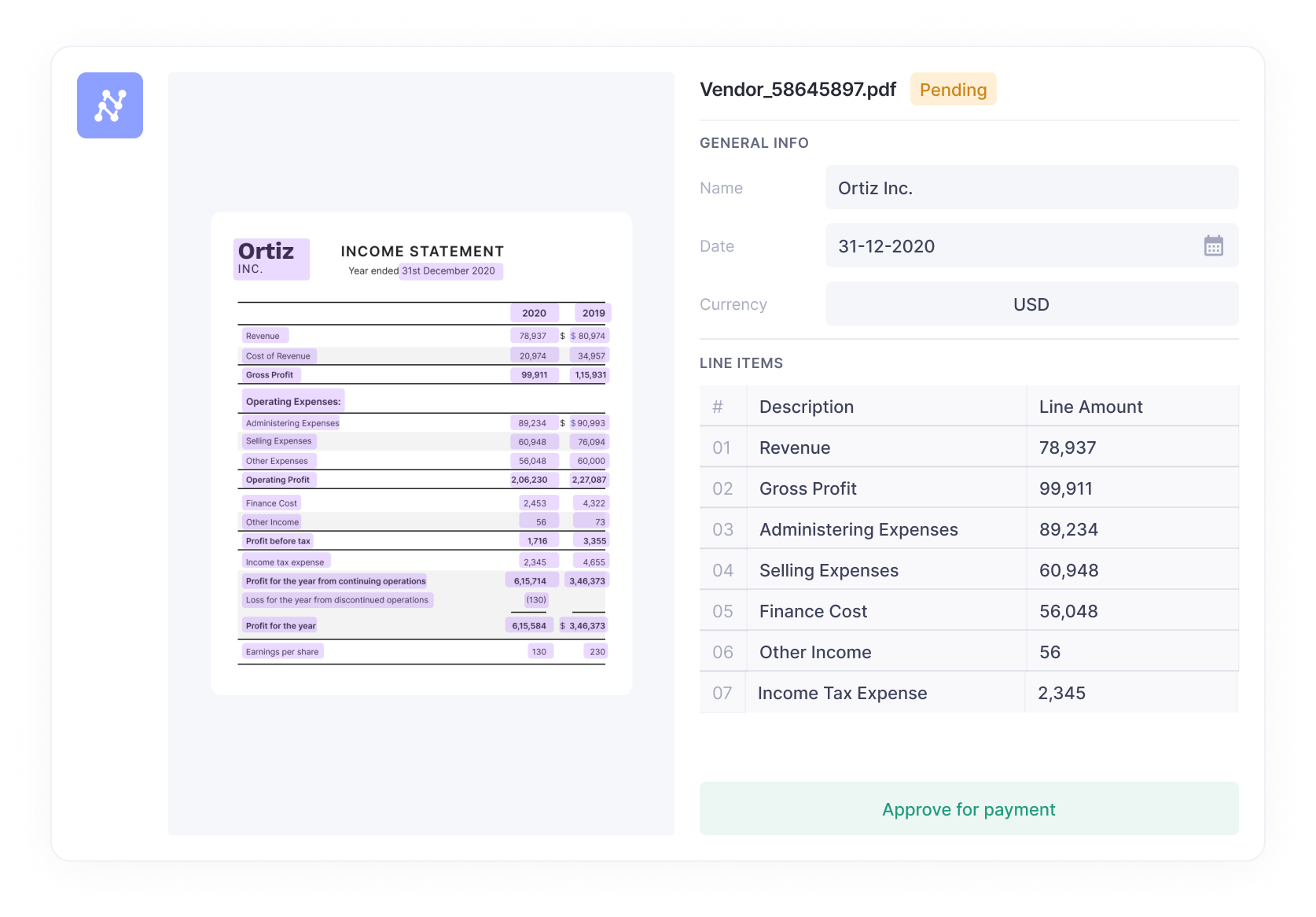
Task: Click the Pending status badge
Action: tap(953, 90)
